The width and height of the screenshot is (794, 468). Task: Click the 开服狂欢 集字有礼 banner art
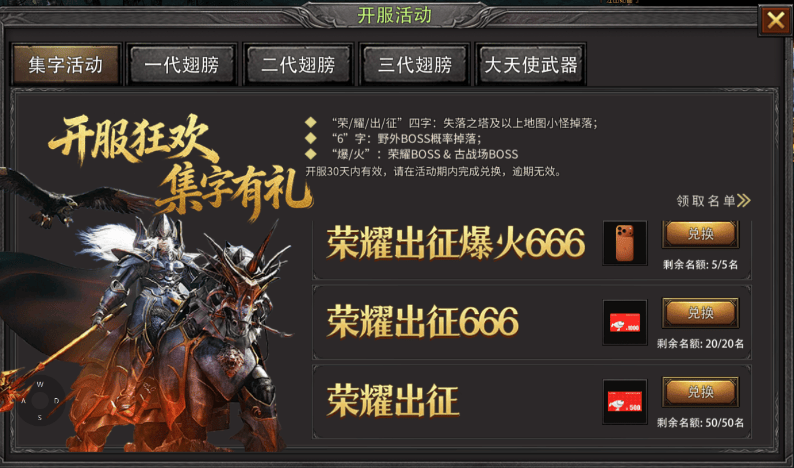coord(180,167)
